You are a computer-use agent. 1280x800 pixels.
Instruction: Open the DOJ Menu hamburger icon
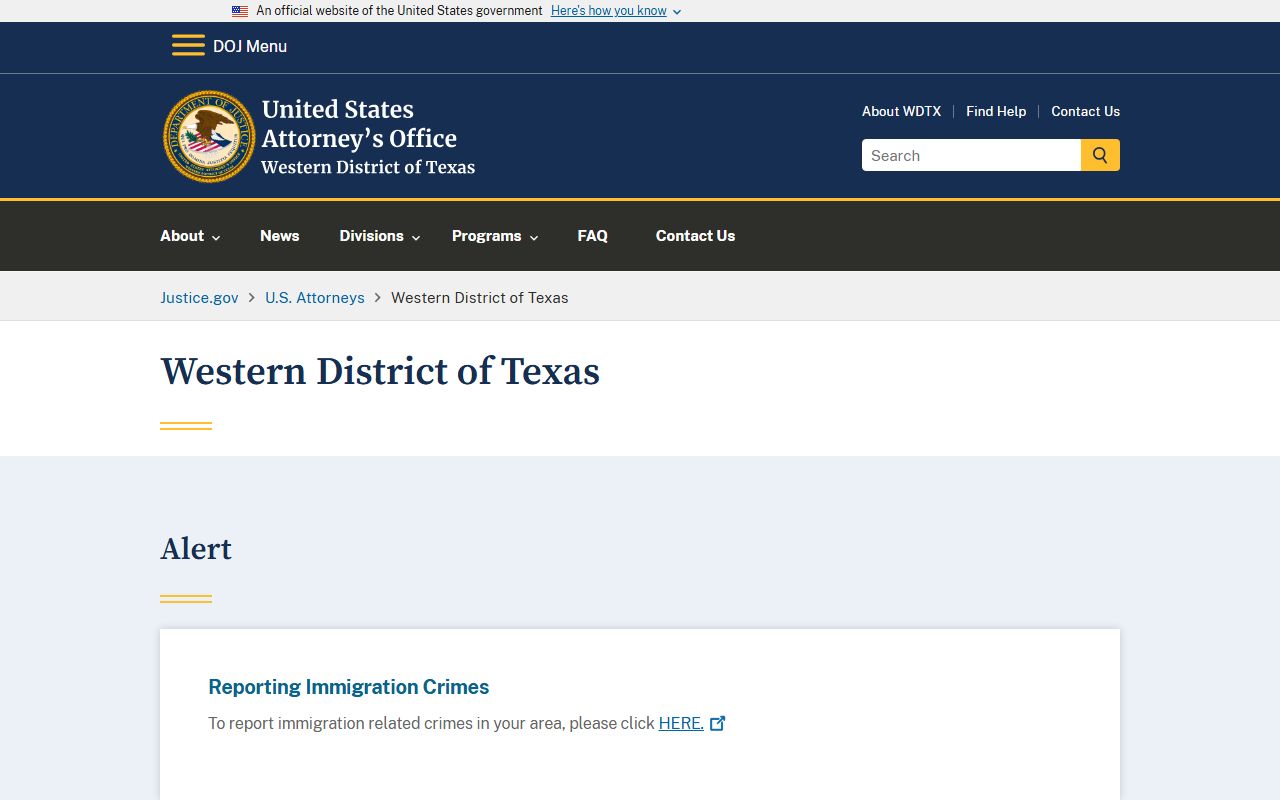188,45
